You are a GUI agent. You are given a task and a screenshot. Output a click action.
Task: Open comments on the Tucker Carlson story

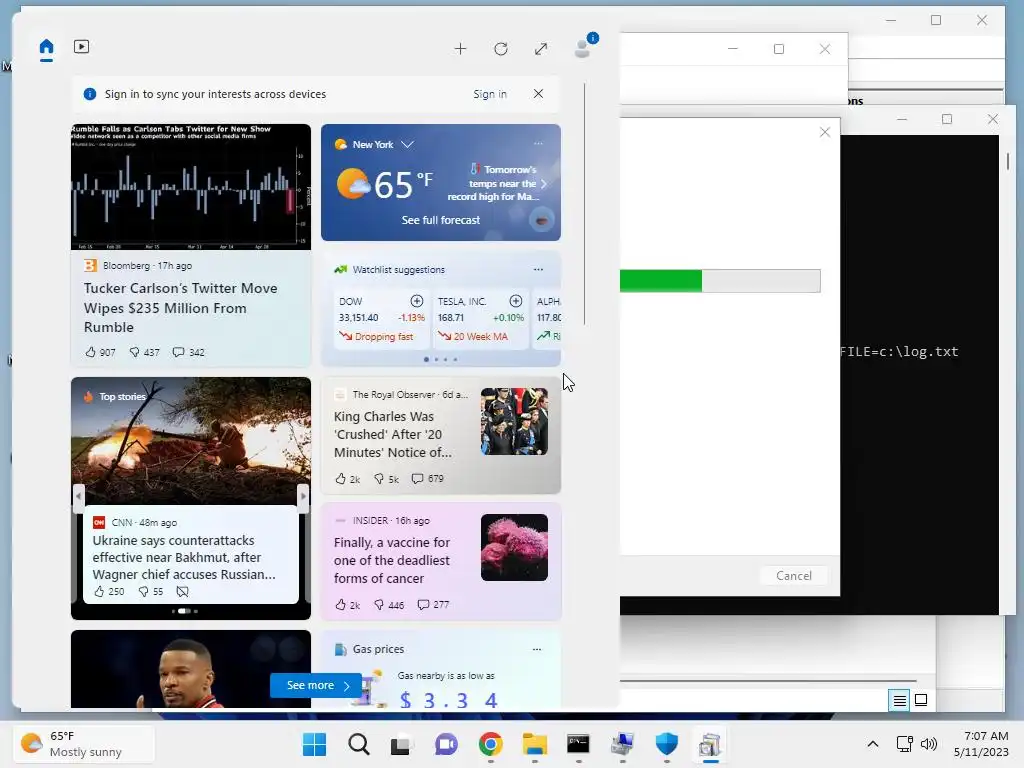(x=188, y=352)
